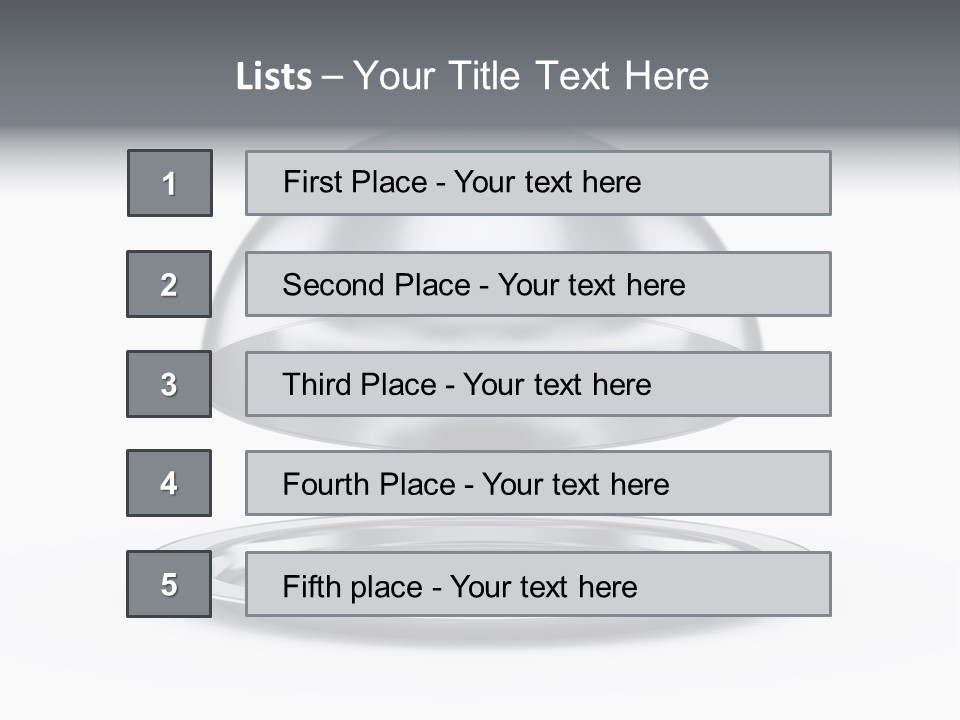The width and height of the screenshot is (960, 720).
Task: Select 'Your Title Text Here' in heading
Action: pyautogui.click(x=531, y=76)
